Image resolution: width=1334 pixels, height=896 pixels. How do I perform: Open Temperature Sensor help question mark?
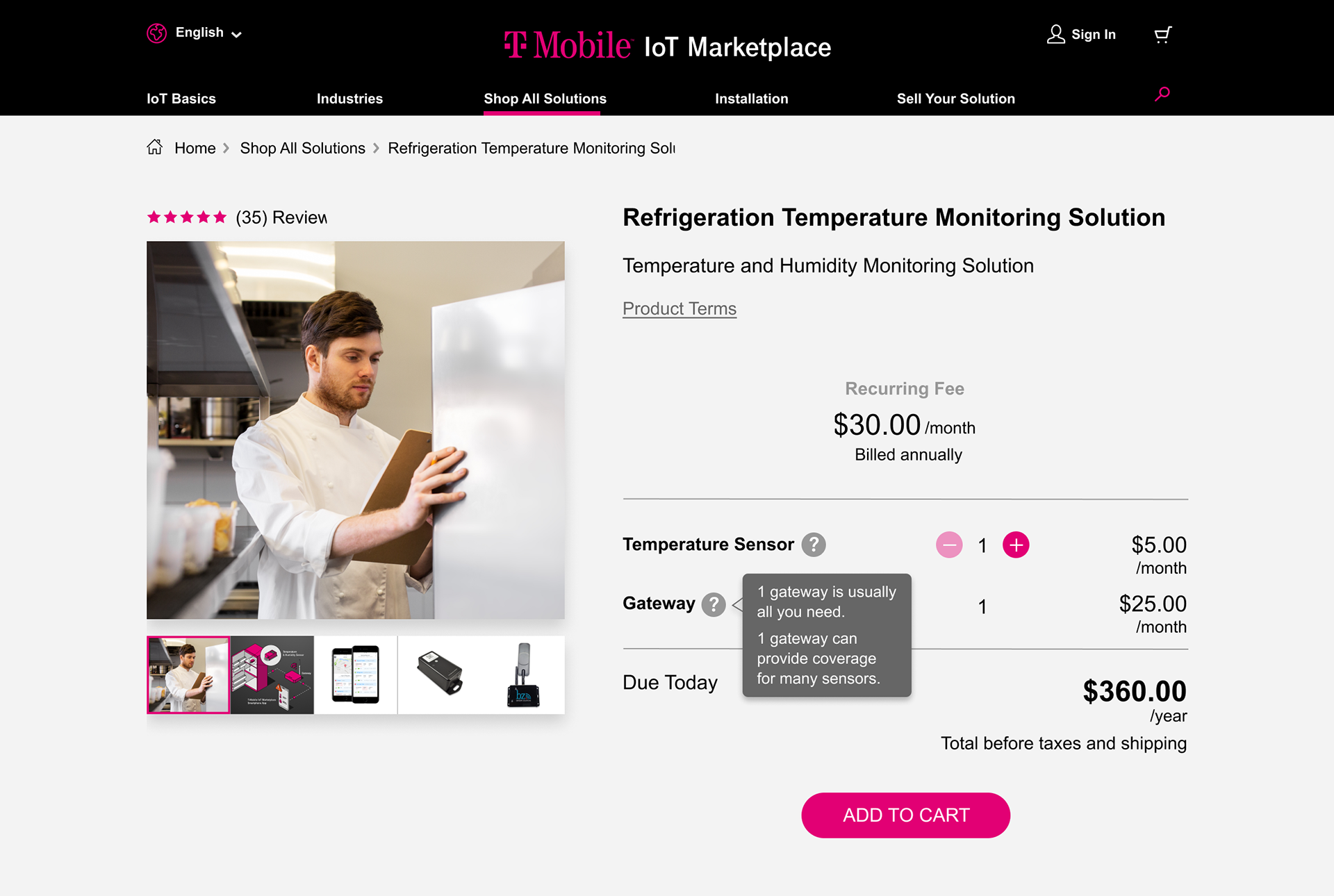point(814,545)
